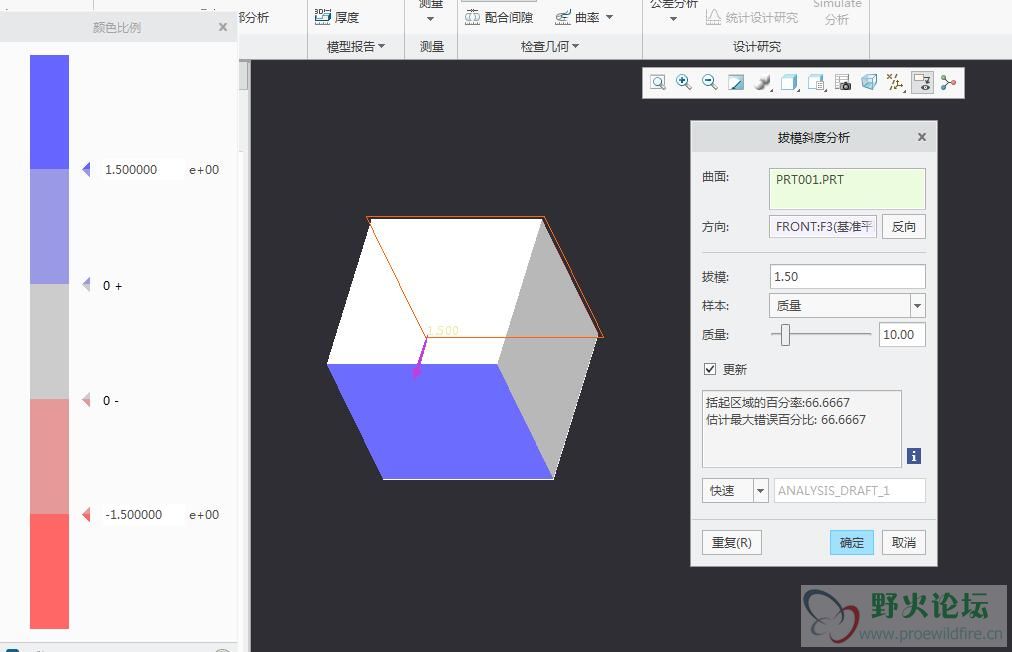The image size is (1012, 652).
Task: Open the saved orientations icon
Action: [x=816, y=83]
